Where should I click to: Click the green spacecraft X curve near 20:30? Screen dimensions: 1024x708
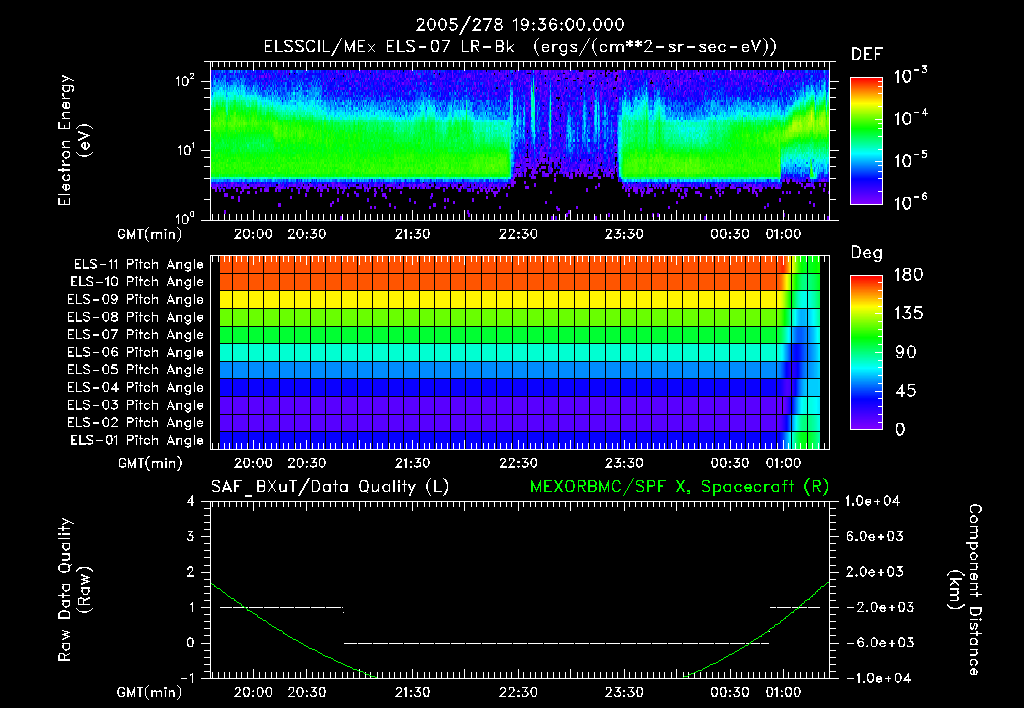(x=307, y=647)
